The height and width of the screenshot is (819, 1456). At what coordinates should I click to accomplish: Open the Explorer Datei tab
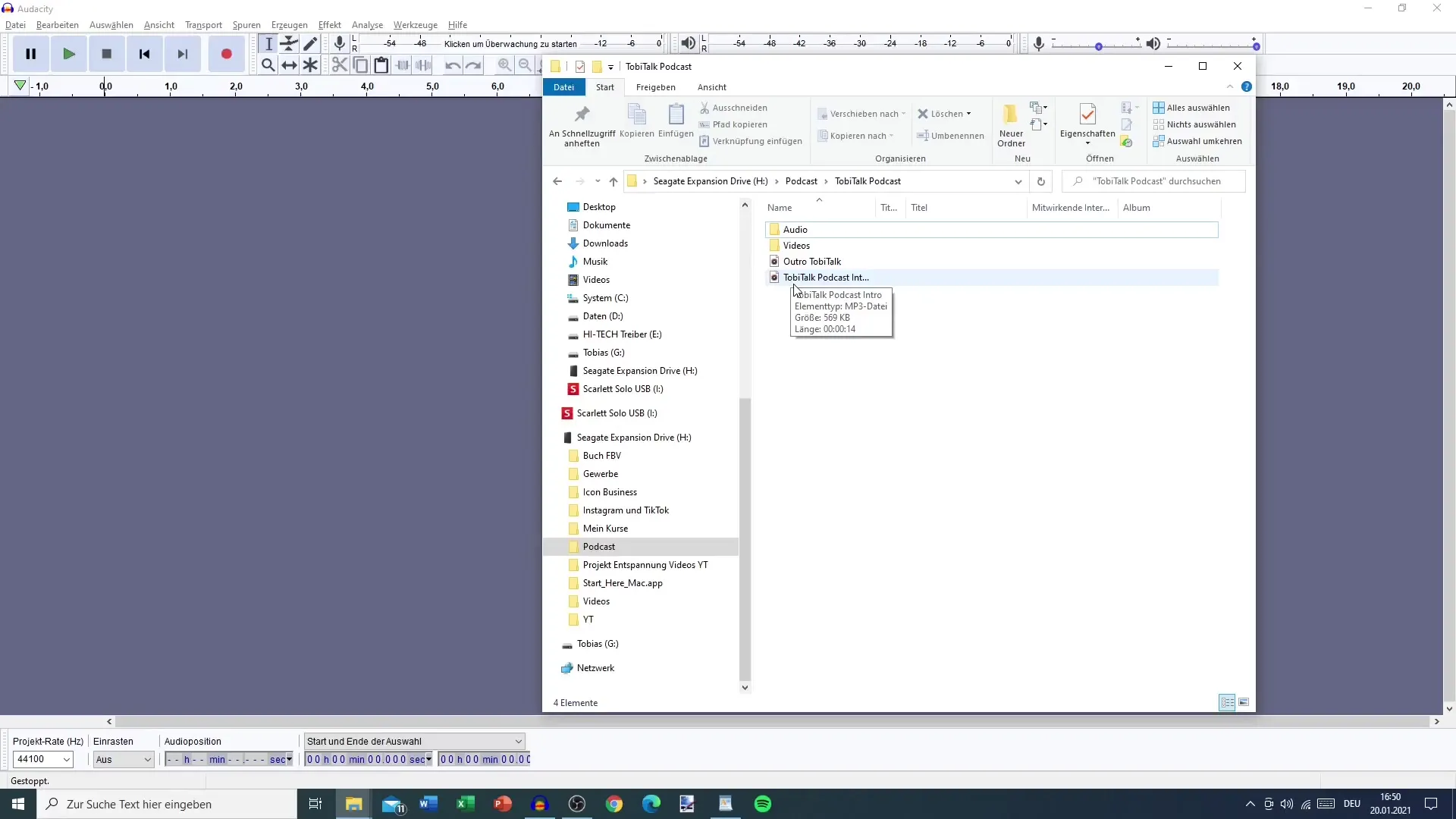(x=563, y=87)
